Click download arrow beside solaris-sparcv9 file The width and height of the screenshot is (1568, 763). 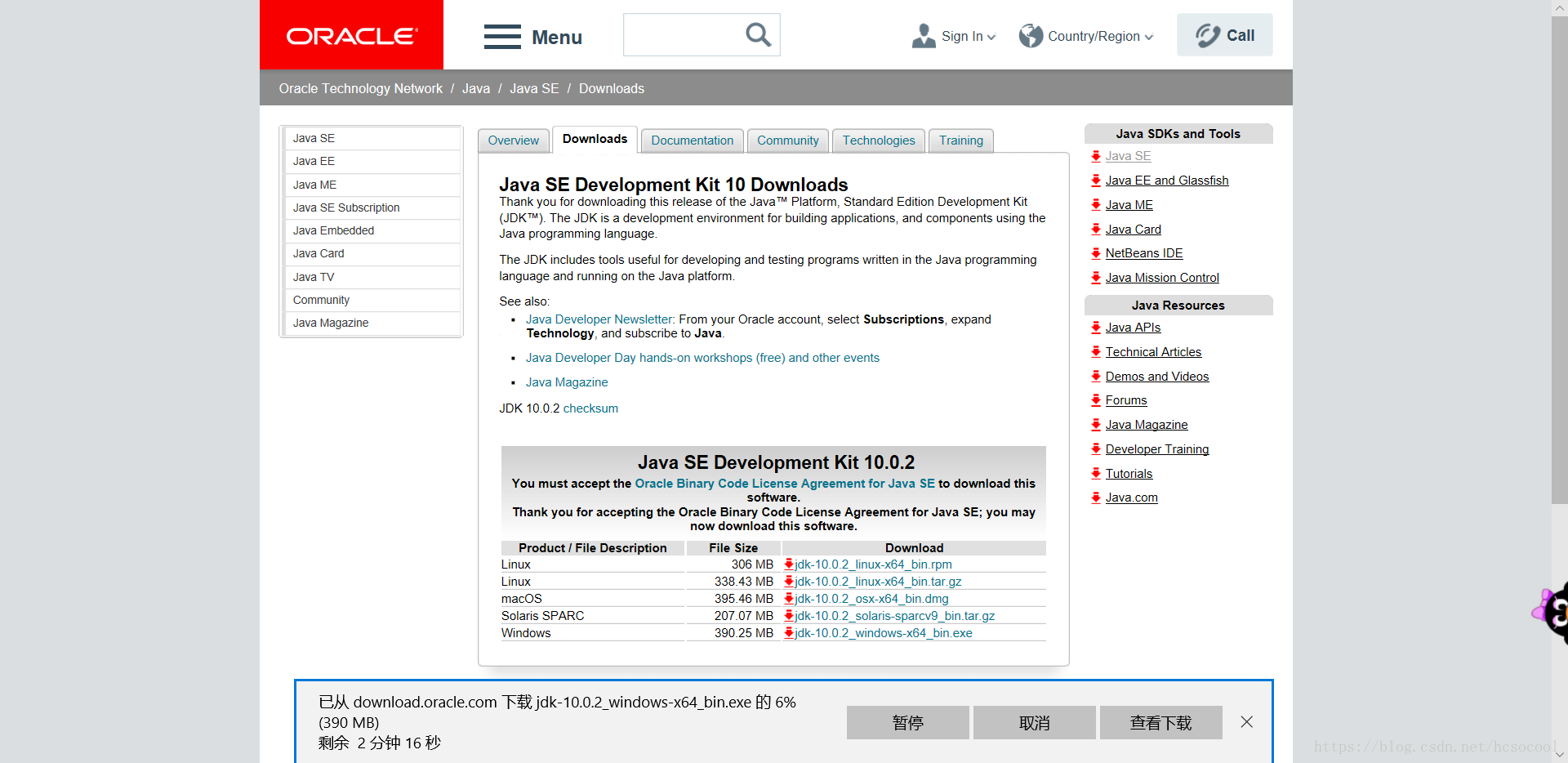(789, 616)
